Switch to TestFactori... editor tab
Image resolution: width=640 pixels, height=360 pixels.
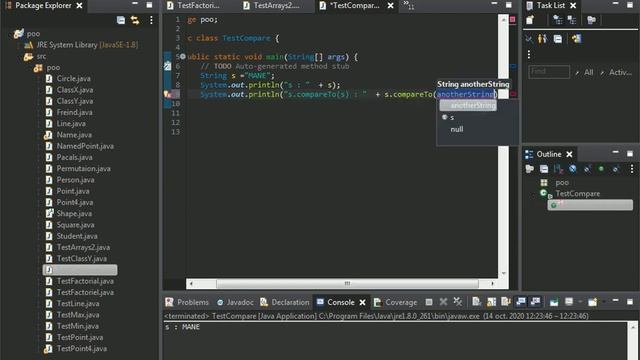[x=193, y=5]
